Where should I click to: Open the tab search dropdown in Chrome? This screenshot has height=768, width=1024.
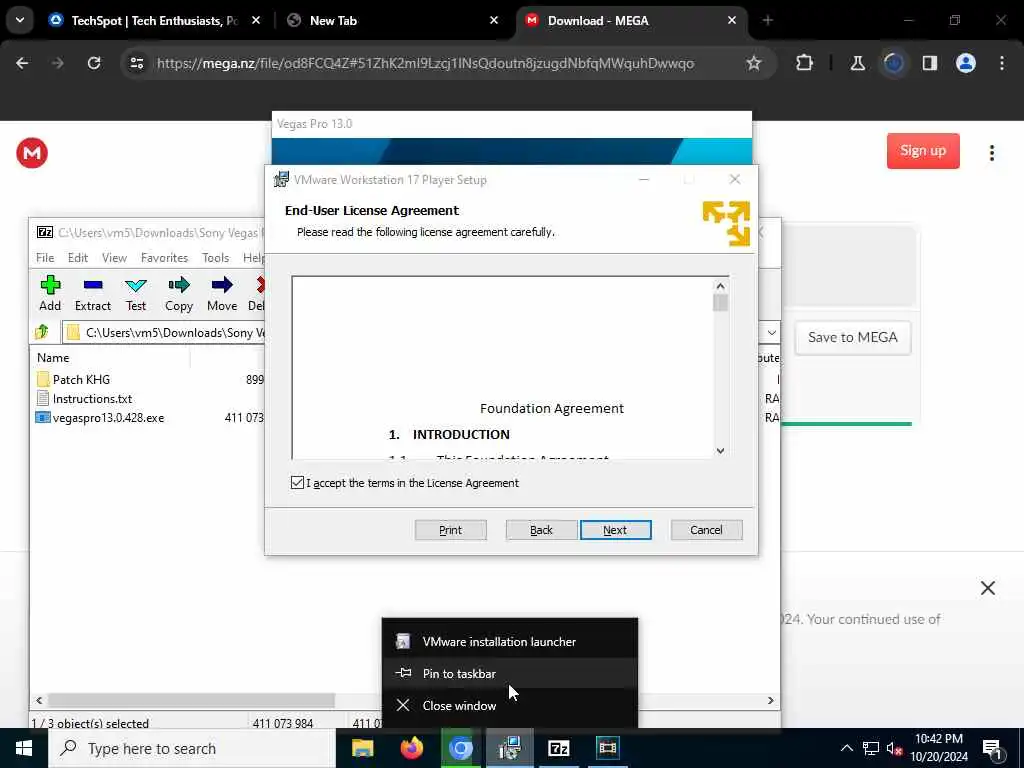pyautogui.click(x=20, y=20)
